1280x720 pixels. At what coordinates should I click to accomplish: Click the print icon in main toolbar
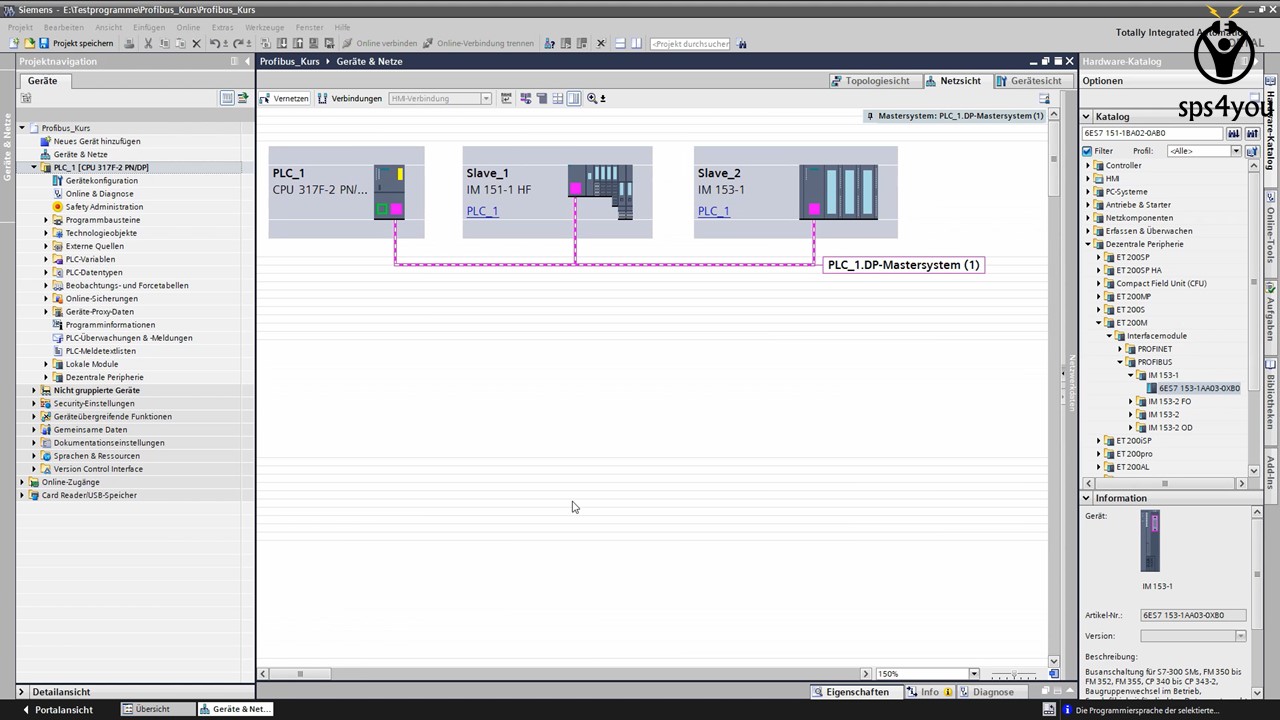(130, 44)
